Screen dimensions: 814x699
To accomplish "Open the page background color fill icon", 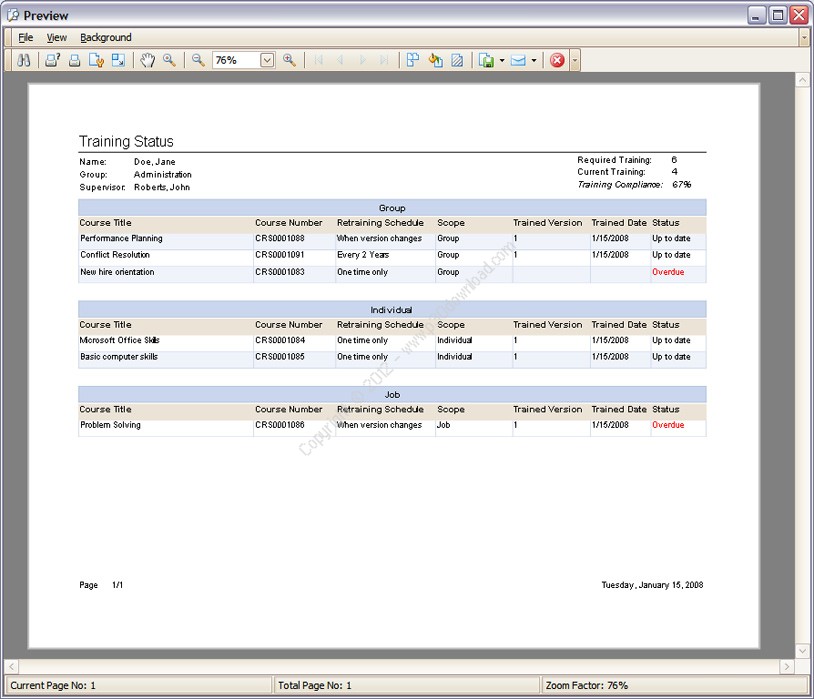I will (x=435, y=60).
